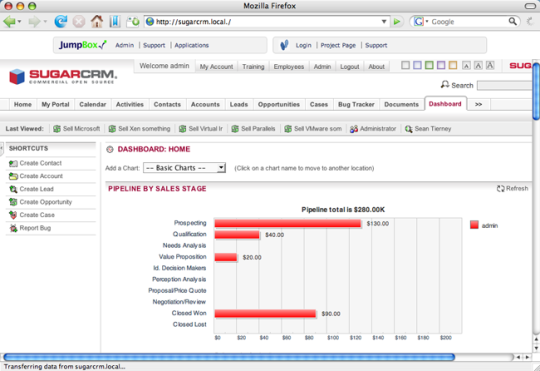Click the Report Bug shortcut icon
This screenshot has width=540, height=371.
click(x=13, y=228)
